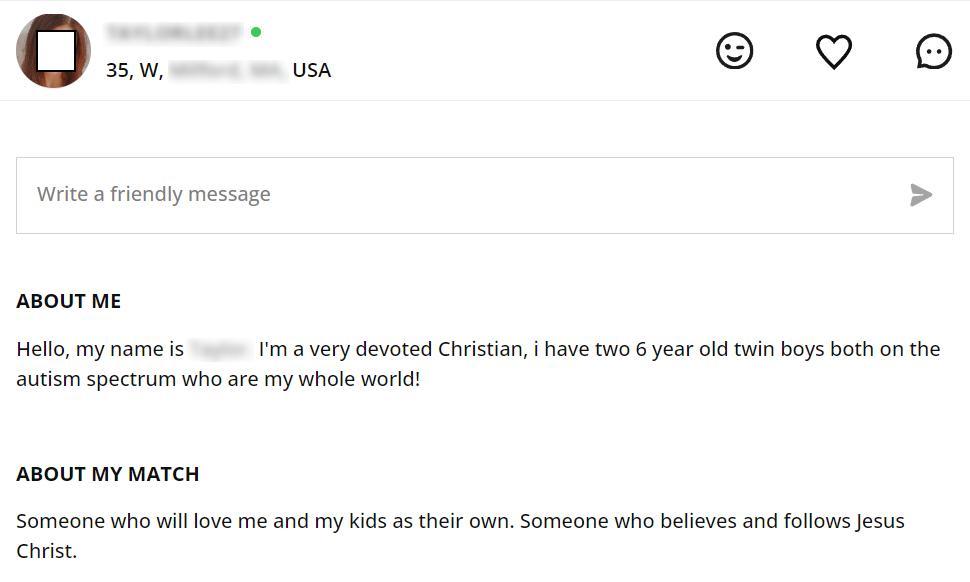Click the 'USA' country label
This screenshot has height=582, width=970.
(x=311, y=70)
